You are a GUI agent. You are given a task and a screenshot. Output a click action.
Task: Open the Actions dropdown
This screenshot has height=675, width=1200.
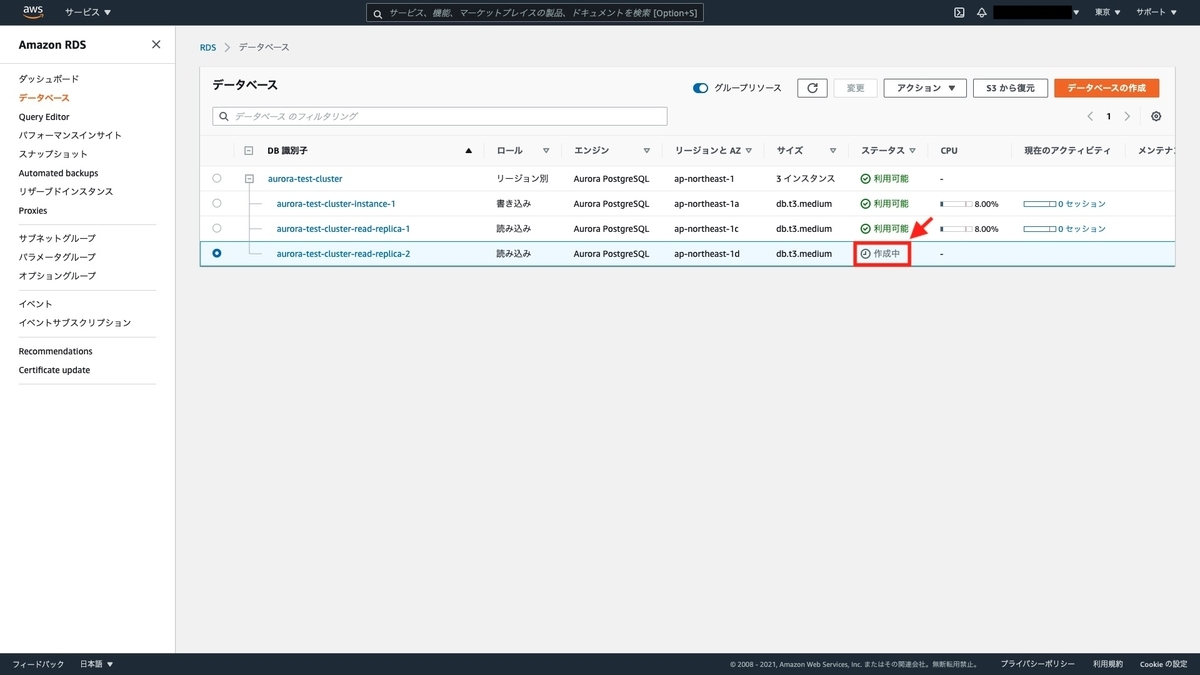click(x=925, y=88)
